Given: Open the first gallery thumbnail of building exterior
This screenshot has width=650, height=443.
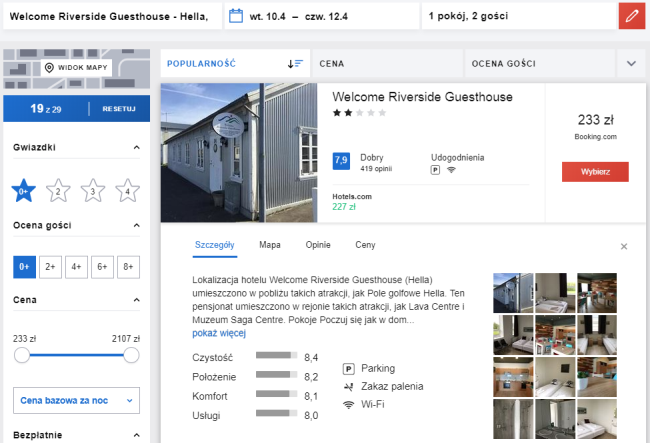Looking at the screenshot, I should tap(513, 293).
